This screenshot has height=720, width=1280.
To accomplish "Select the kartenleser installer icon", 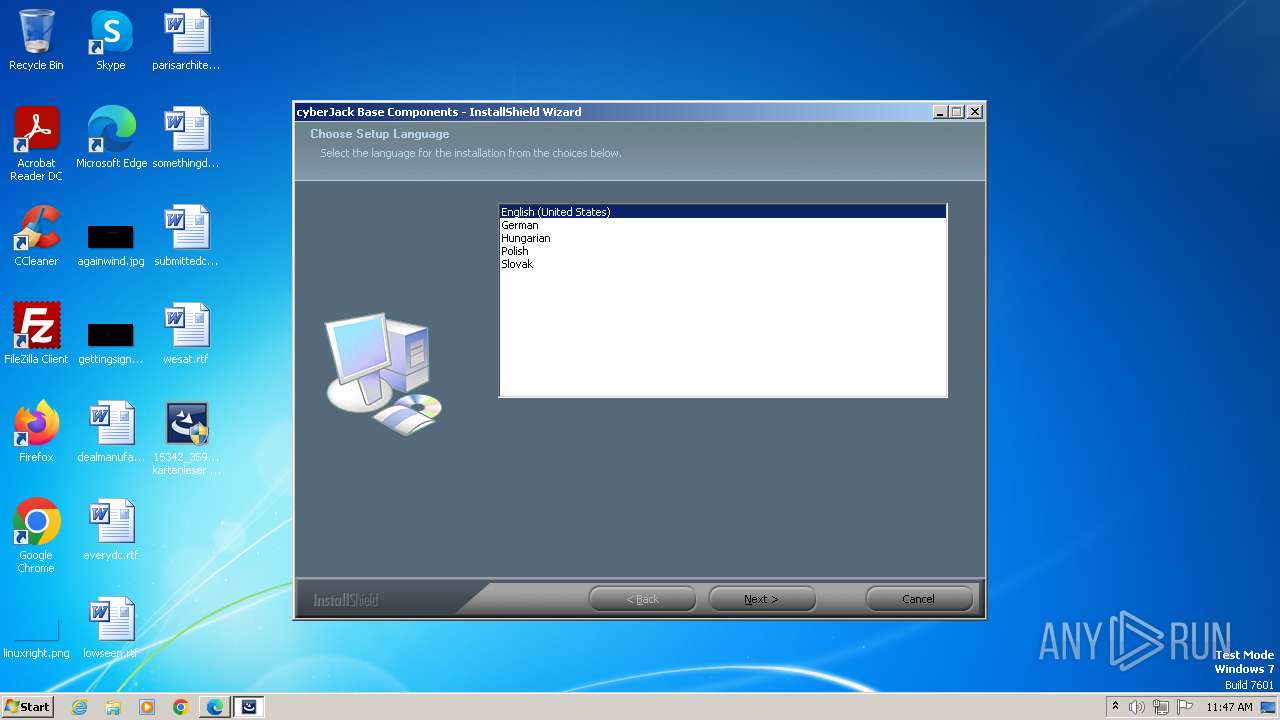I will tap(186, 438).
